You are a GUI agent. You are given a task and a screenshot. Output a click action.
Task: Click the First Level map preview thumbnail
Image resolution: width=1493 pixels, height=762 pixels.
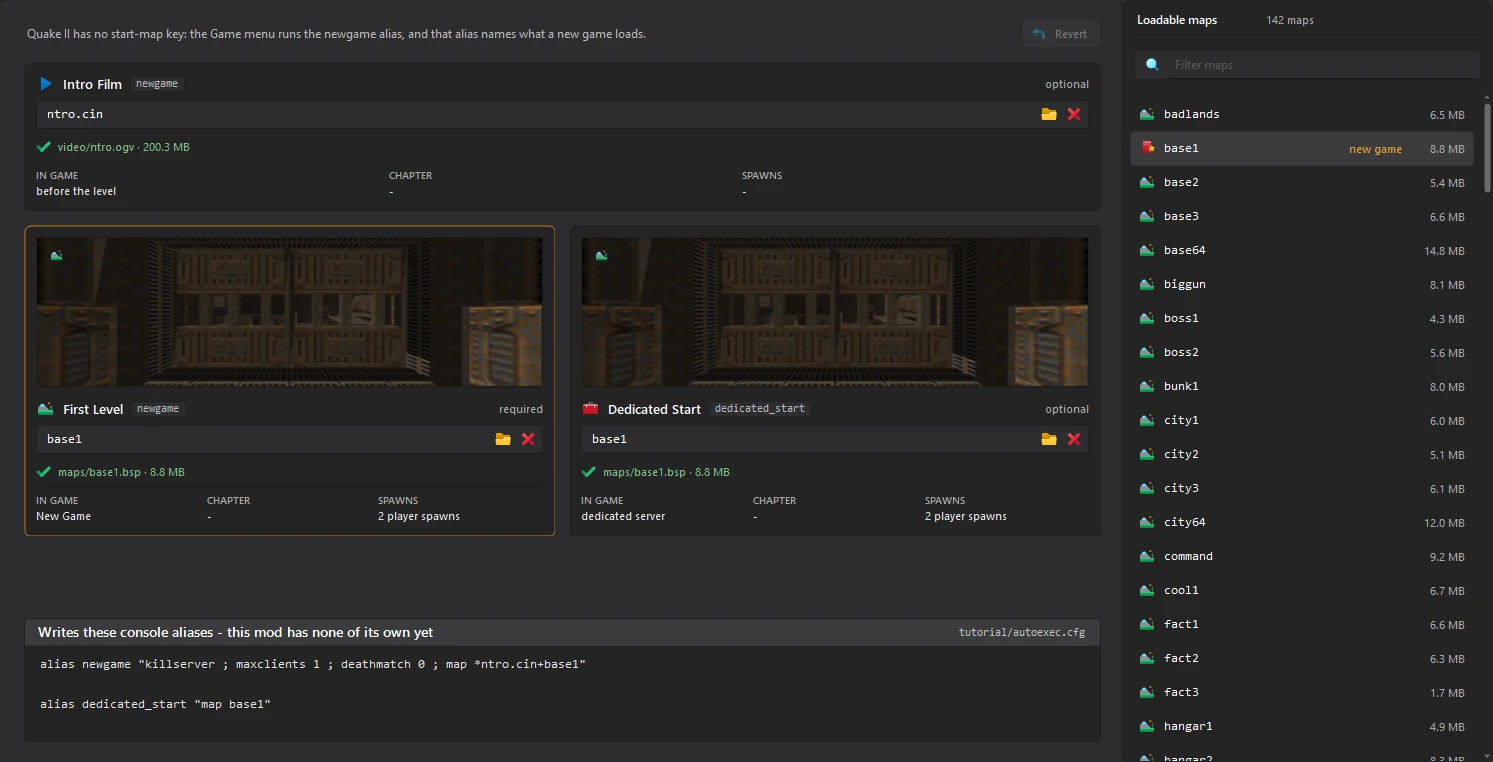[x=289, y=312]
